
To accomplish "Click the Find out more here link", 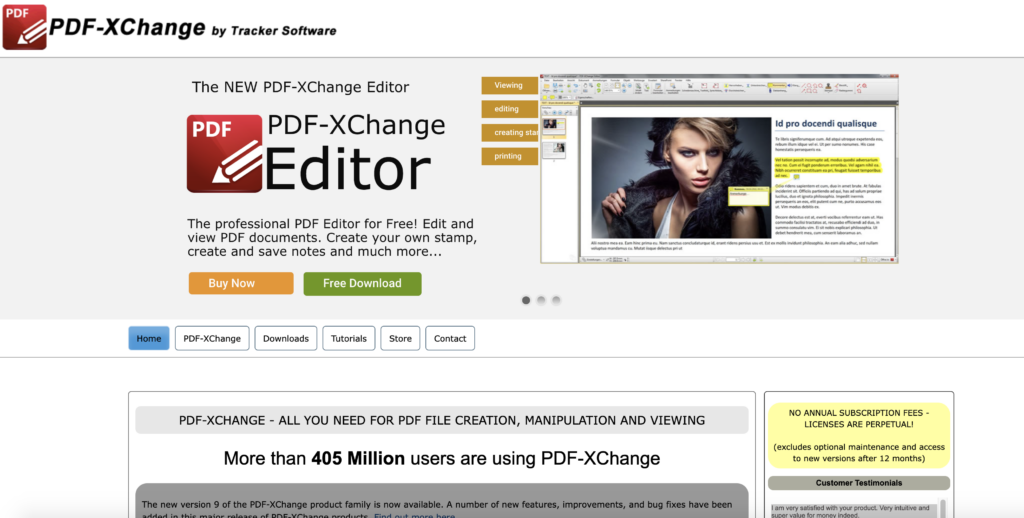I will pyautogui.click(x=415, y=516).
